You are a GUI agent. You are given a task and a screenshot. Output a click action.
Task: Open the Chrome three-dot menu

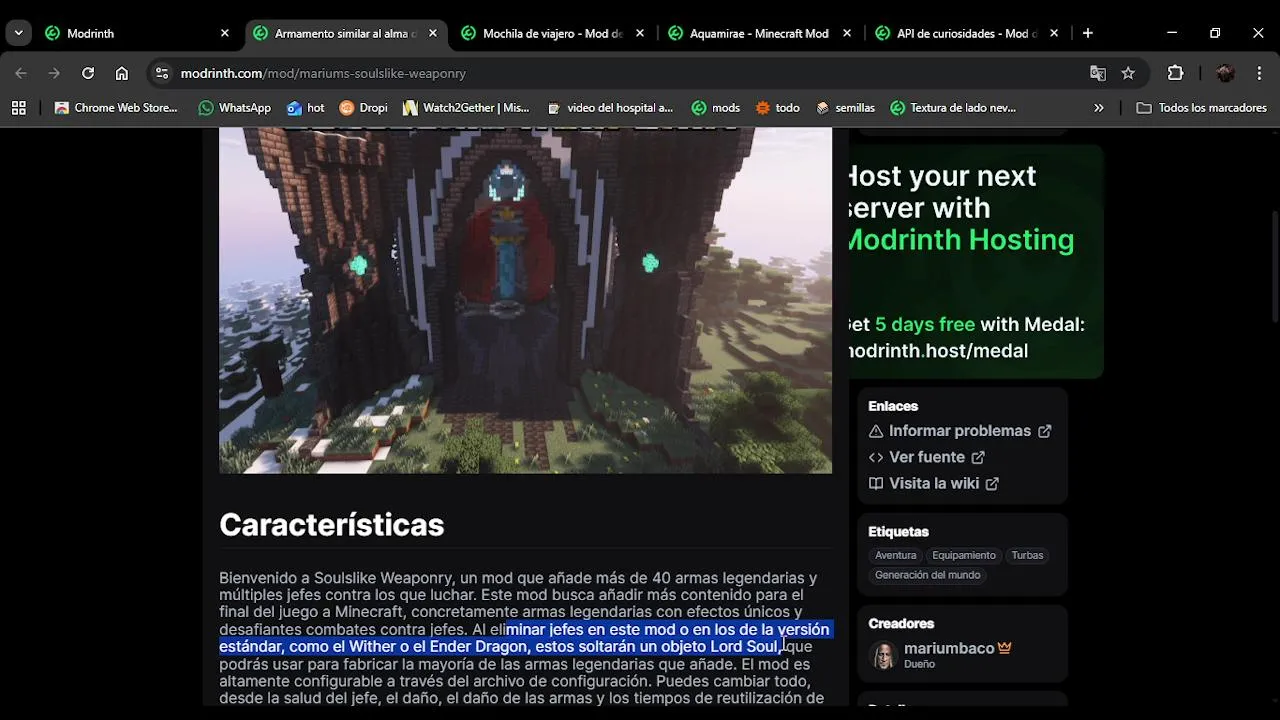[1259, 73]
